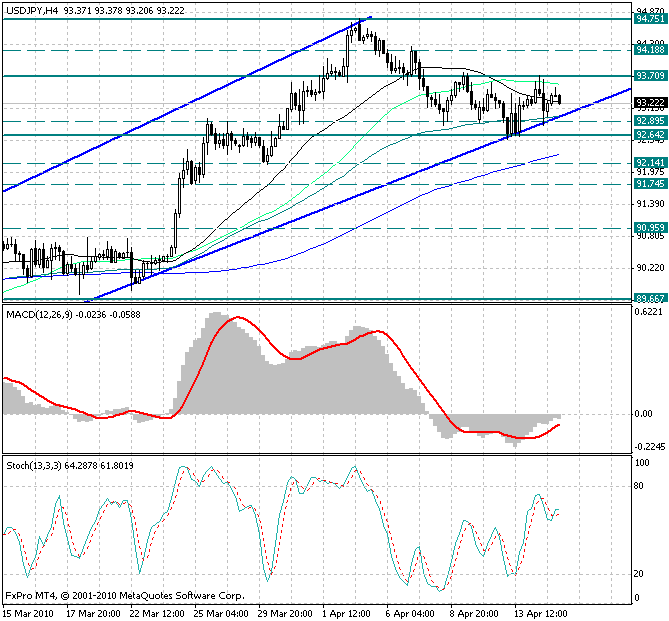
Task: Click the 6 Apr 04:00 date label
Action: coord(410,614)
